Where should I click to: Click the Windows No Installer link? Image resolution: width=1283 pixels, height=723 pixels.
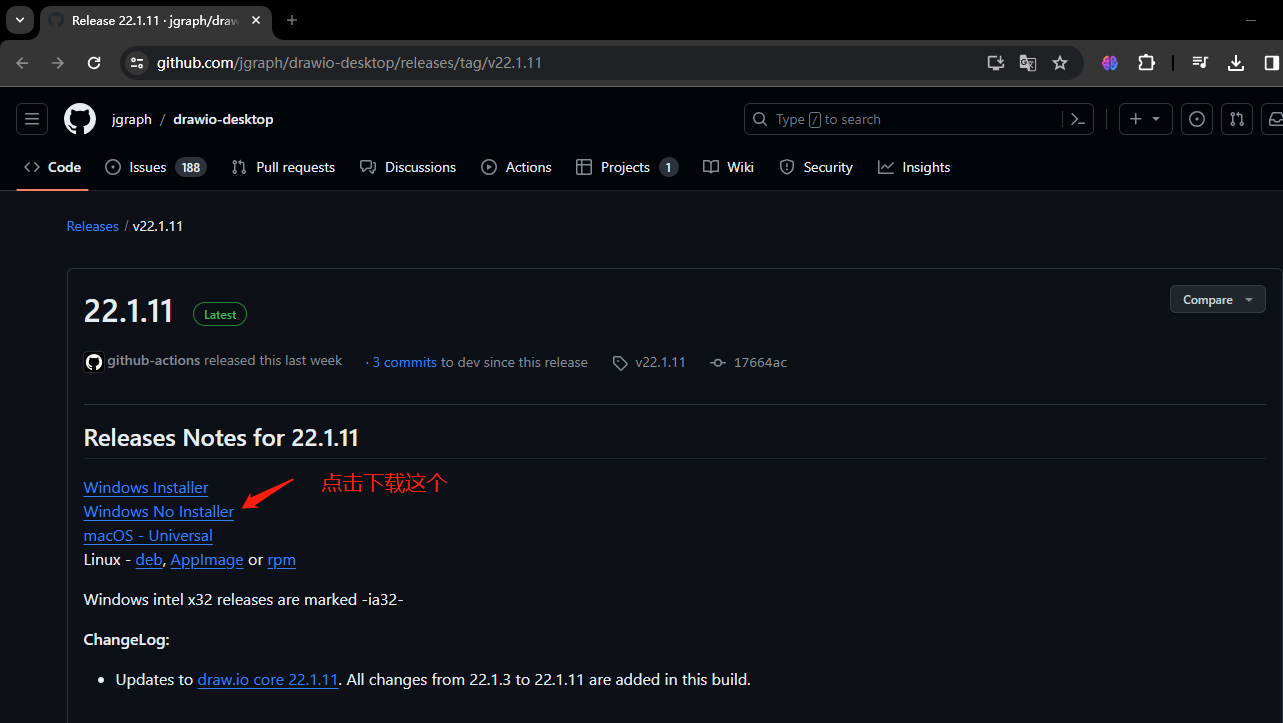158,512
